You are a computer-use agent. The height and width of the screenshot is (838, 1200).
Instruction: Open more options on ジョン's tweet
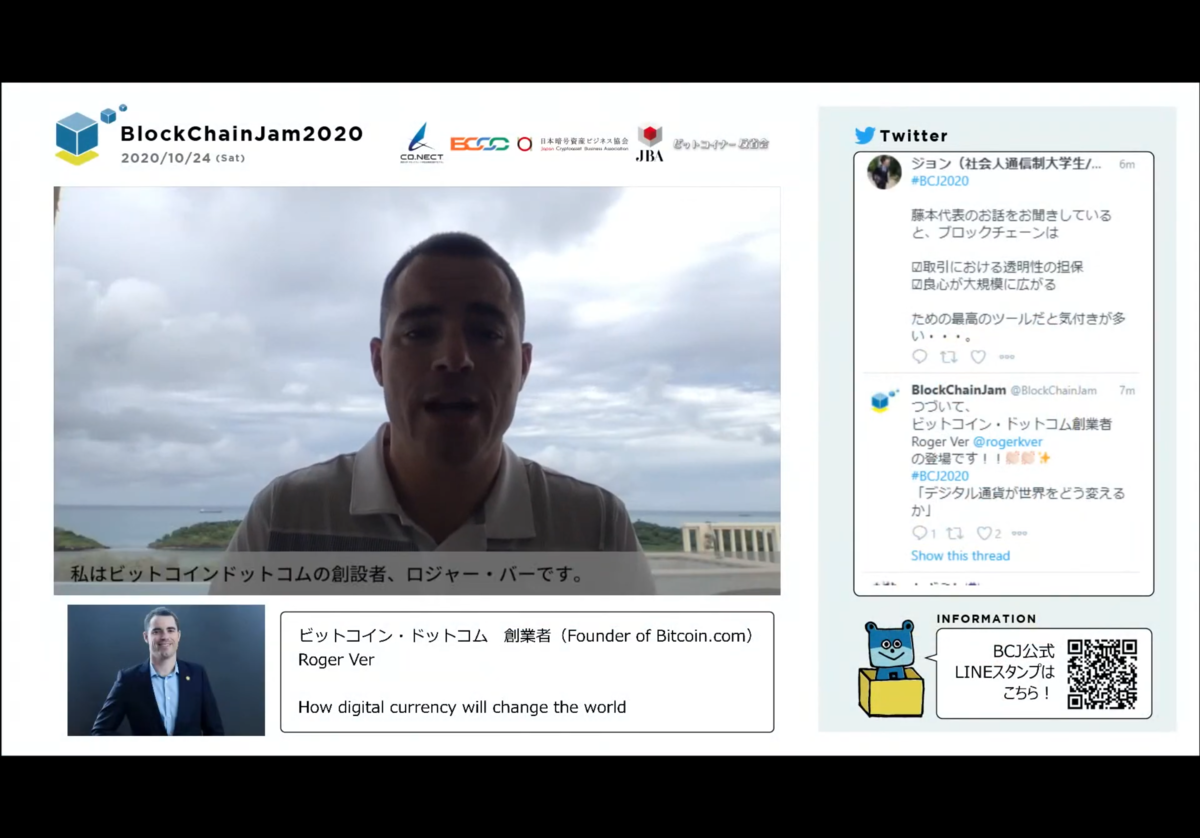1006,357
